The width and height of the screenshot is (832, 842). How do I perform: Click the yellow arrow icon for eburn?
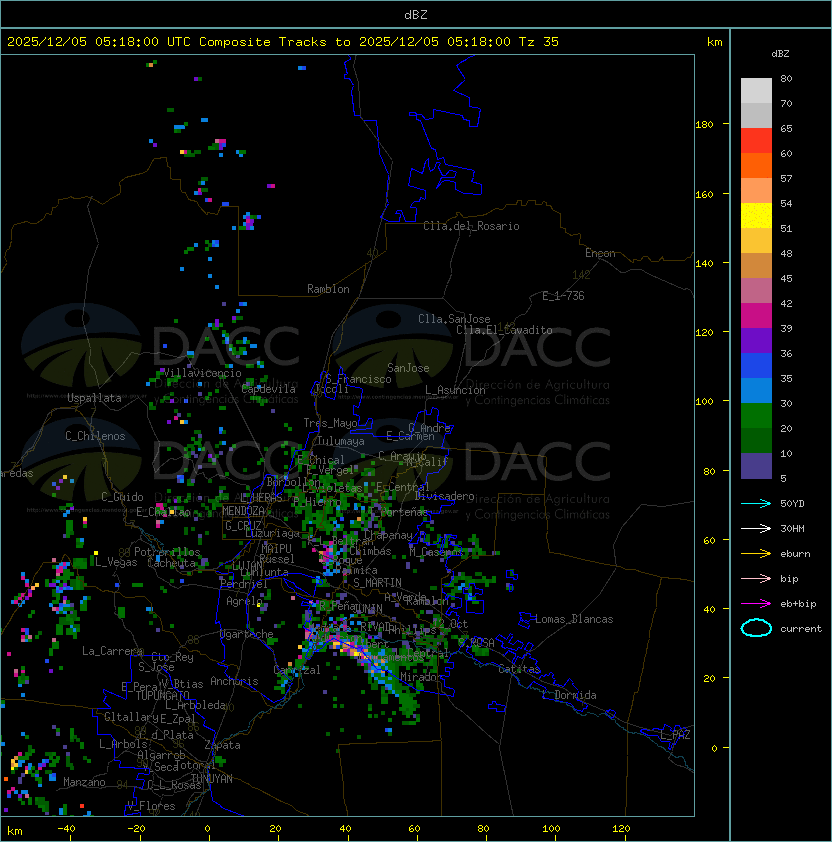click(x=756, y=554)
